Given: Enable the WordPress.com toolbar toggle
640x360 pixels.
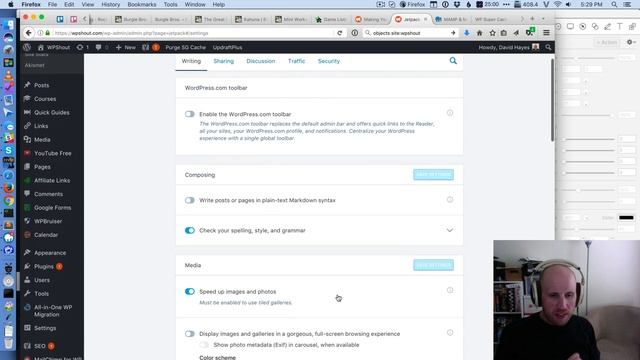Looking at the screenshot, I should pos(189,114).
